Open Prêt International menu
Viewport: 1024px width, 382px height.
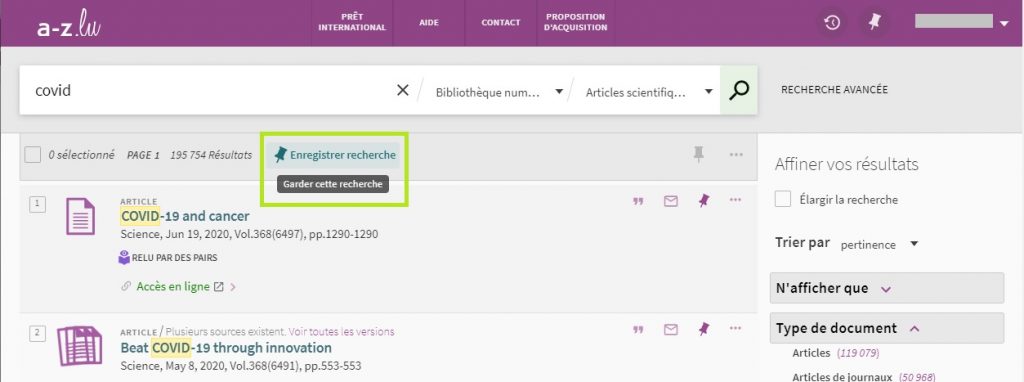[x=352, y=23]
